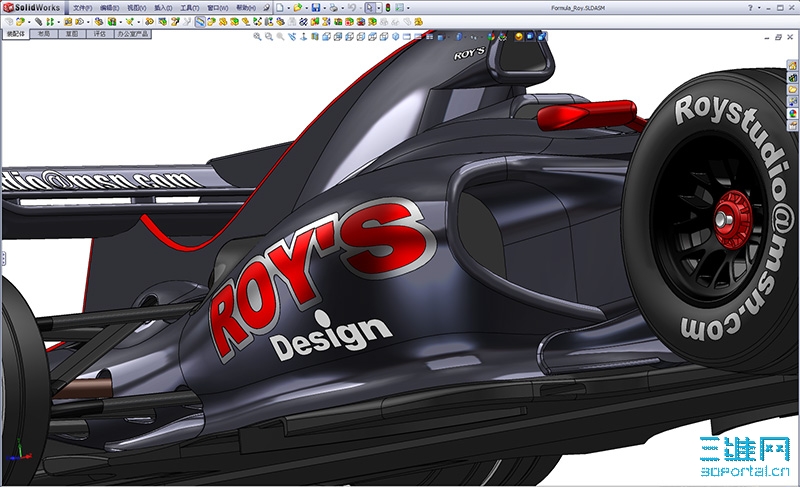Switch to the 装配体 tab
Screen dimensions: 800x487
16,34
